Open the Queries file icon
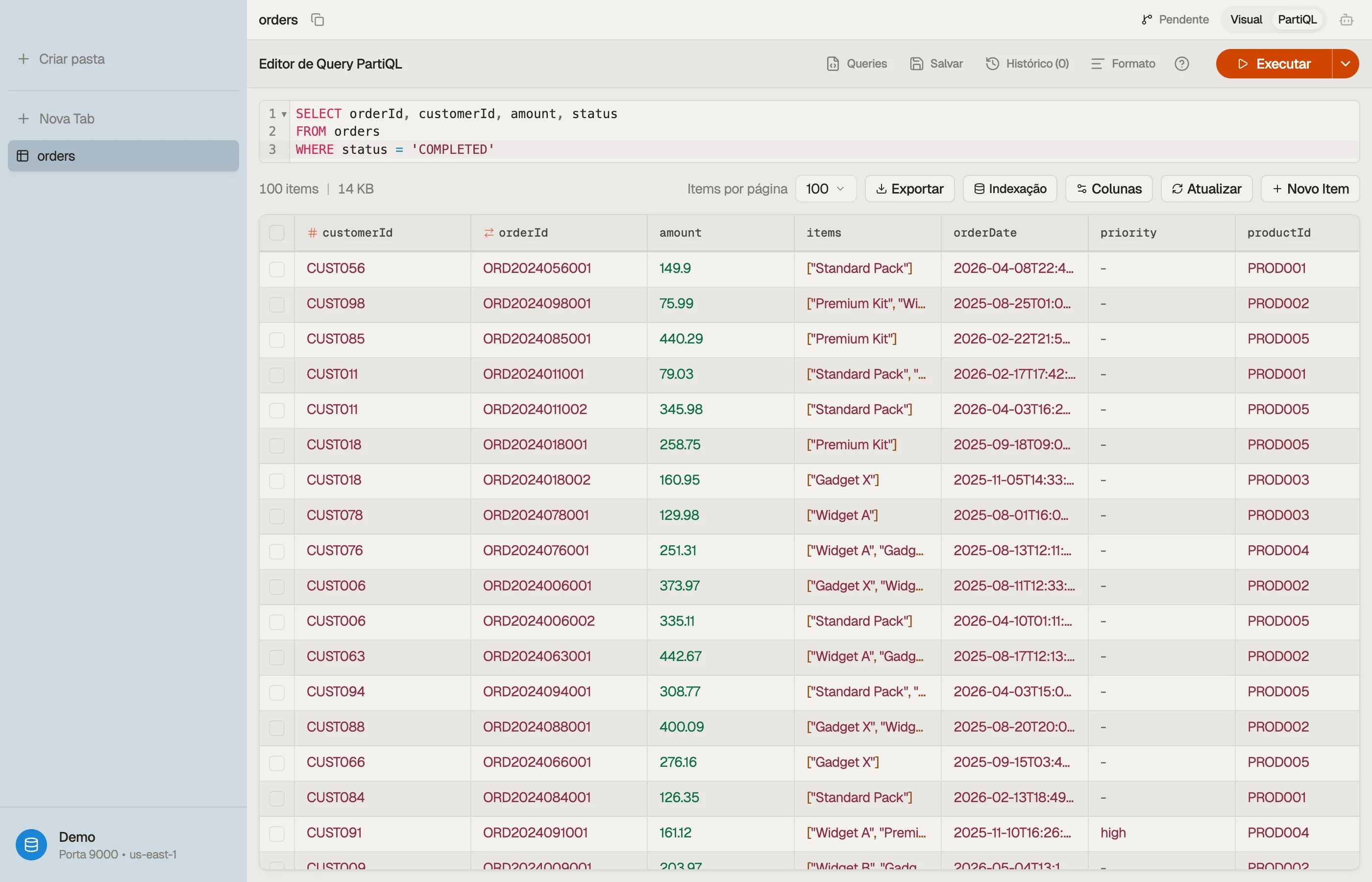The height and width of the screenshot is (882, 1372). point(833,64)
